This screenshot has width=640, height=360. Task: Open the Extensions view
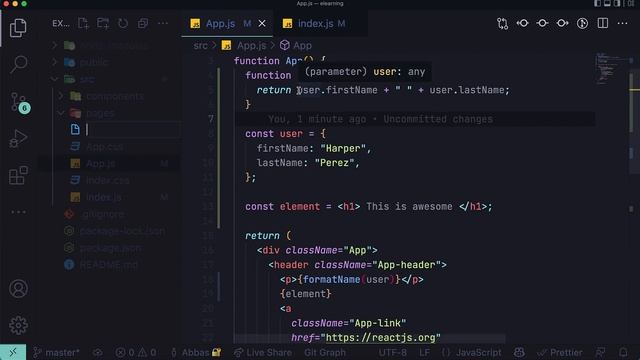point(18,175)
